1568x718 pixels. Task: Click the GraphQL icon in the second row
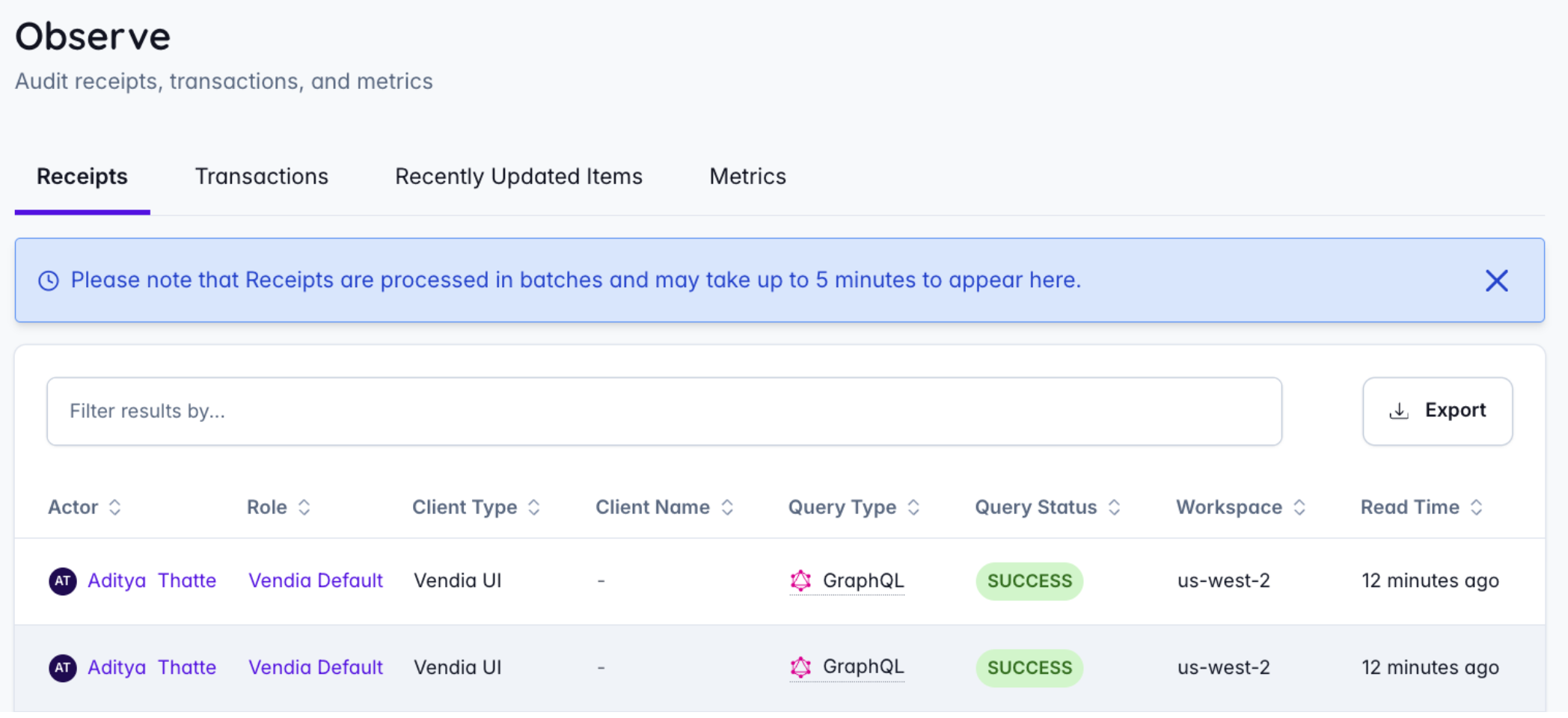pyautogui.click(x=800, y=667)
